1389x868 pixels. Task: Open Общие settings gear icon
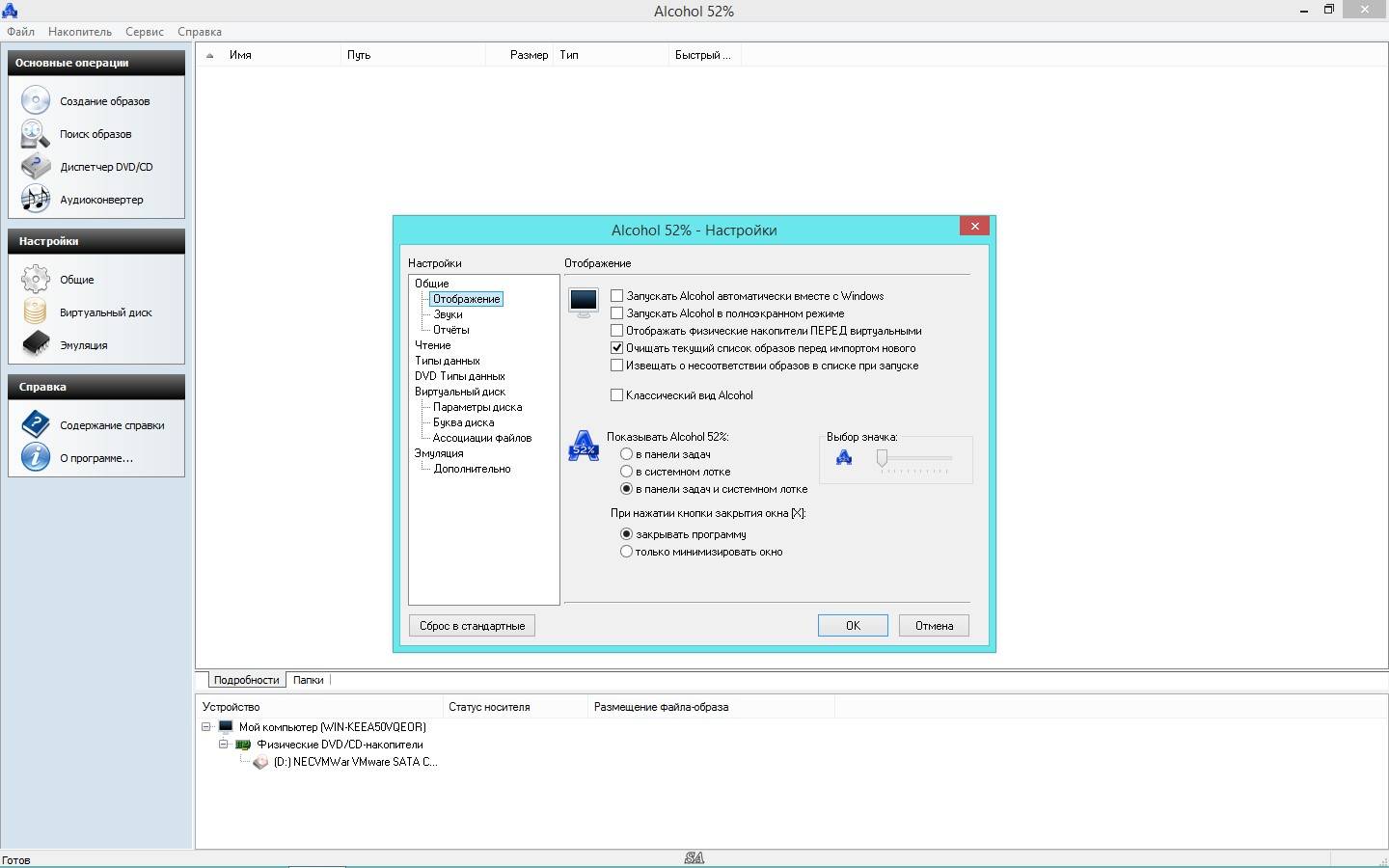(x=36, y=279)
